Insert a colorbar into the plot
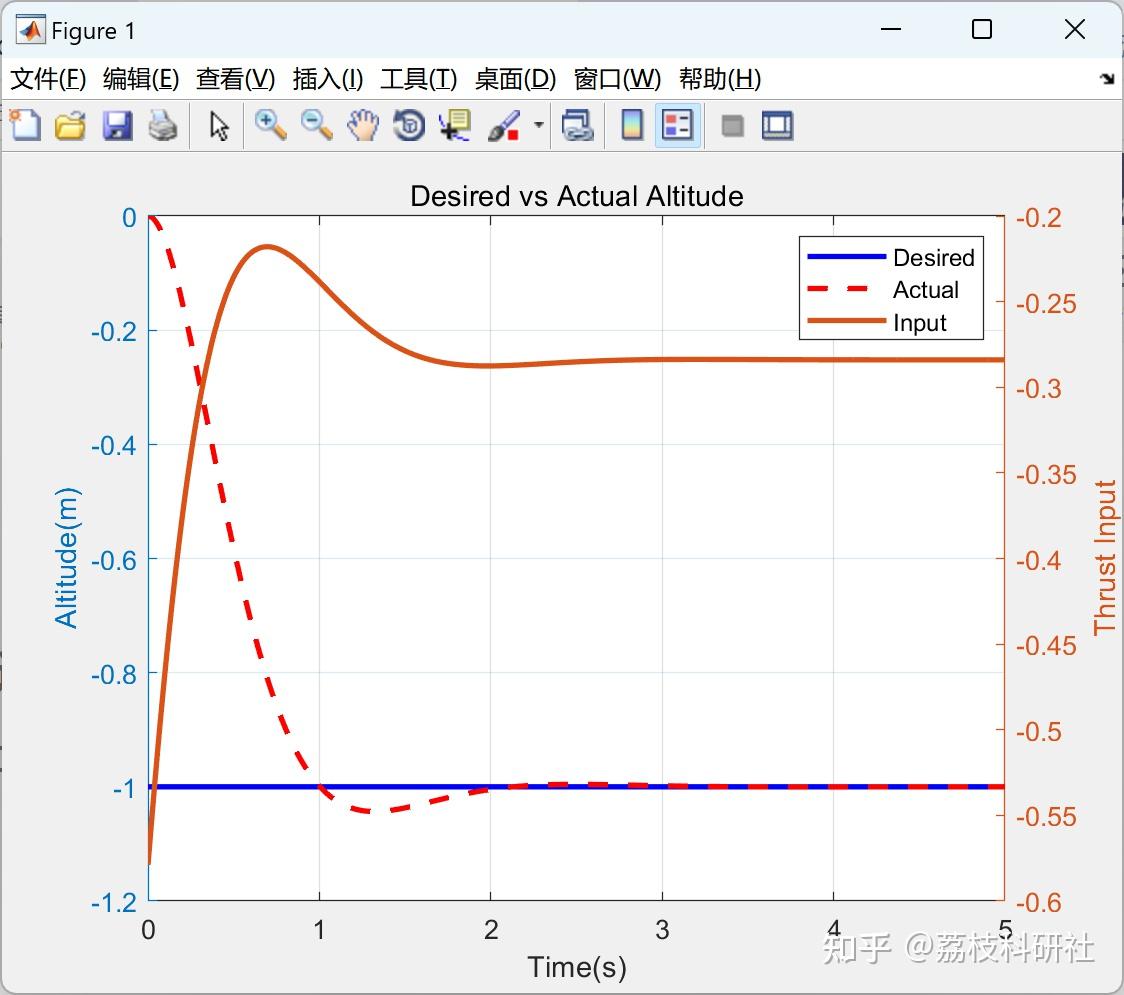The height and width of the screenshot is (995, 1124). point(631,125)
